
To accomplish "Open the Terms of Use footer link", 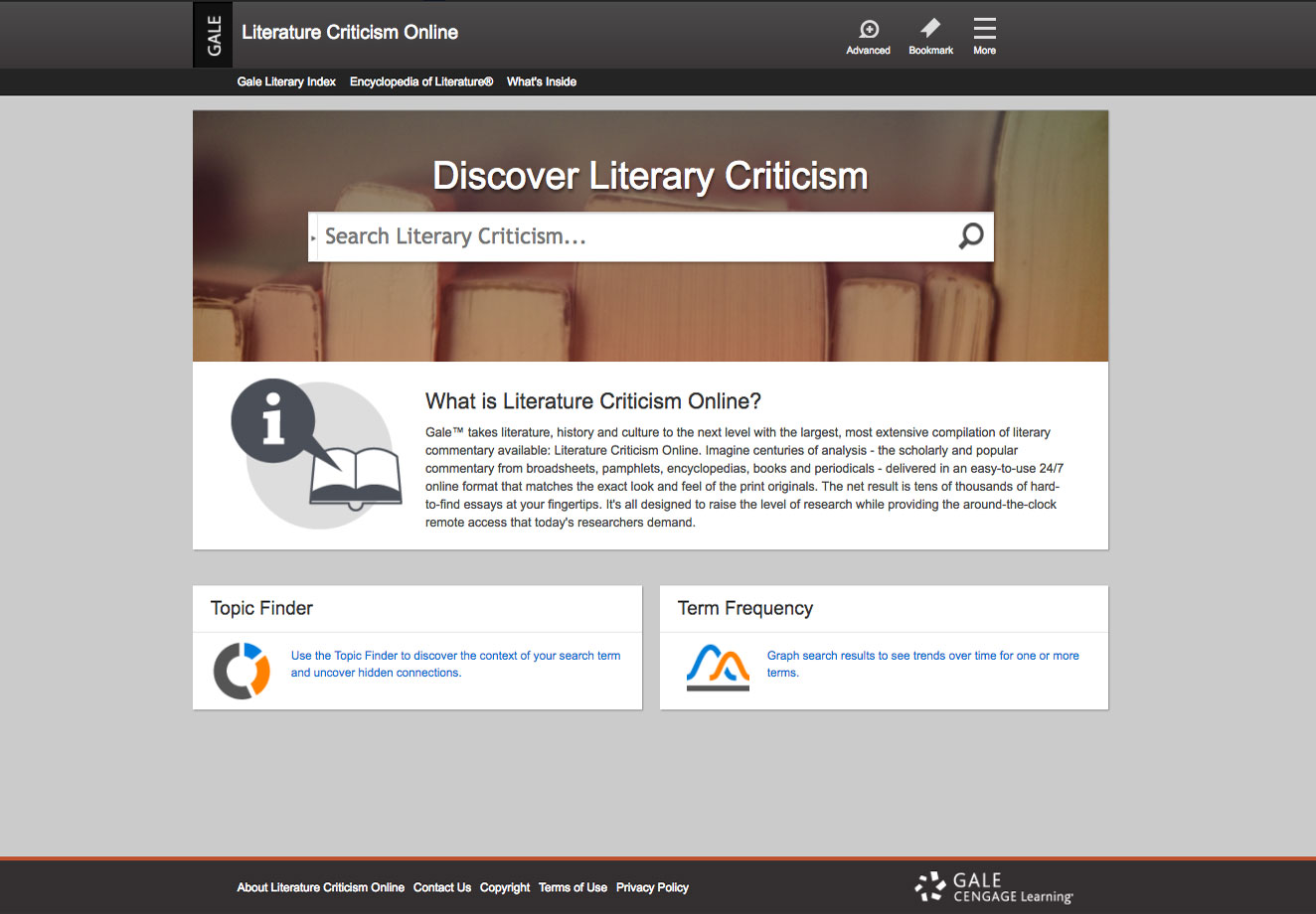I will click(x=573, y=887).
